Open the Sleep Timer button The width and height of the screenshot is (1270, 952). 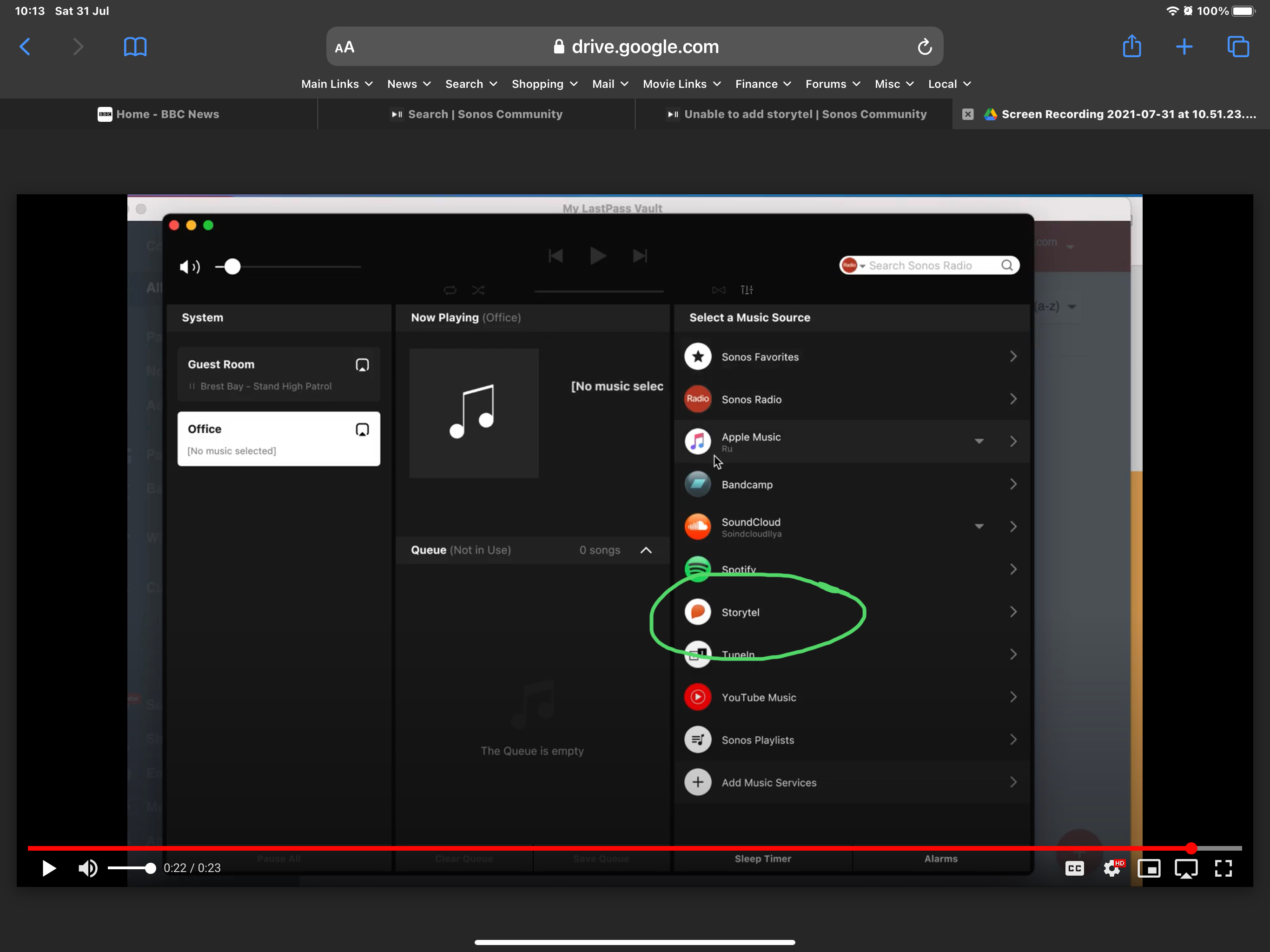coord(762,859)
